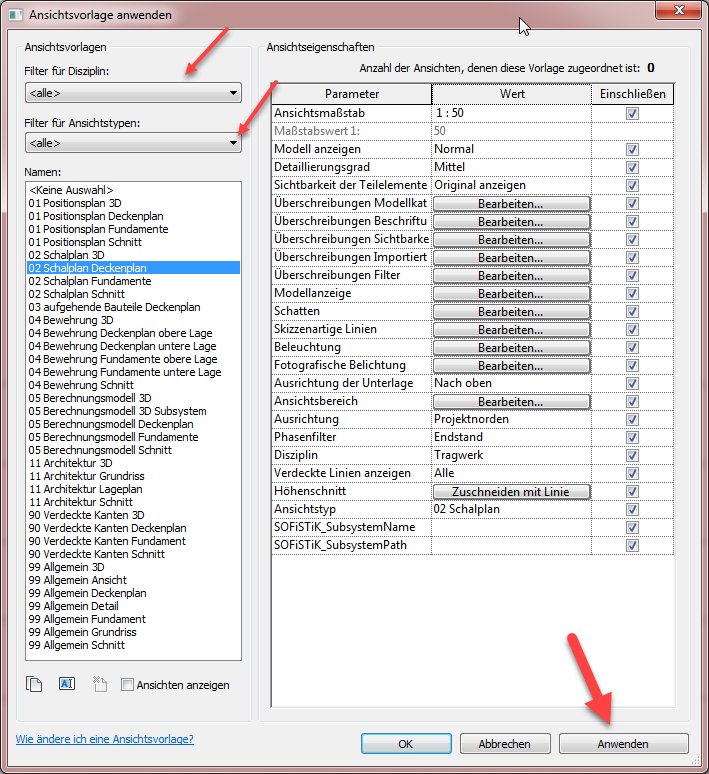The image size is (709, 774).
Task: Pick 99 Allgemein Grundriss from names list
Action: [83, 632]
